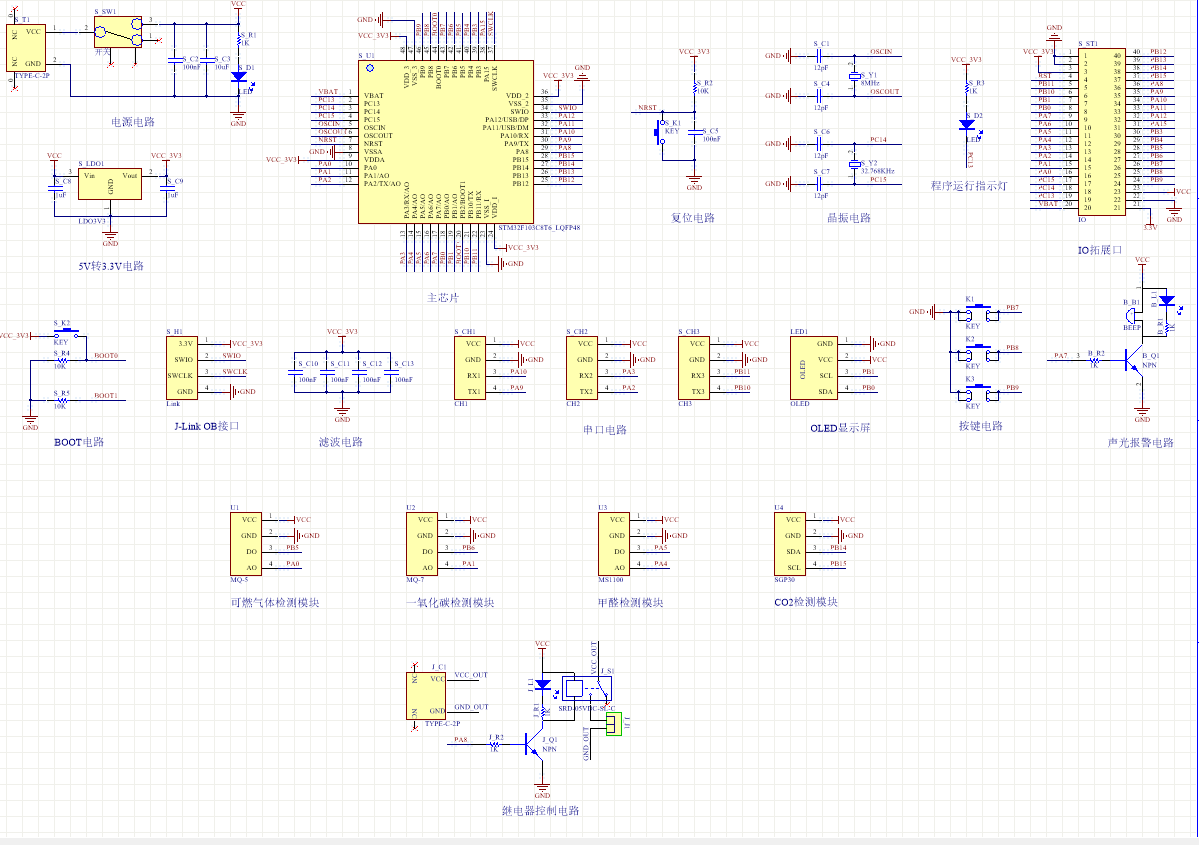This screenshot has width=1199, height=845.
Task: Click the 一氧化碳检测模块 label
Action: (x=450, y=603)
